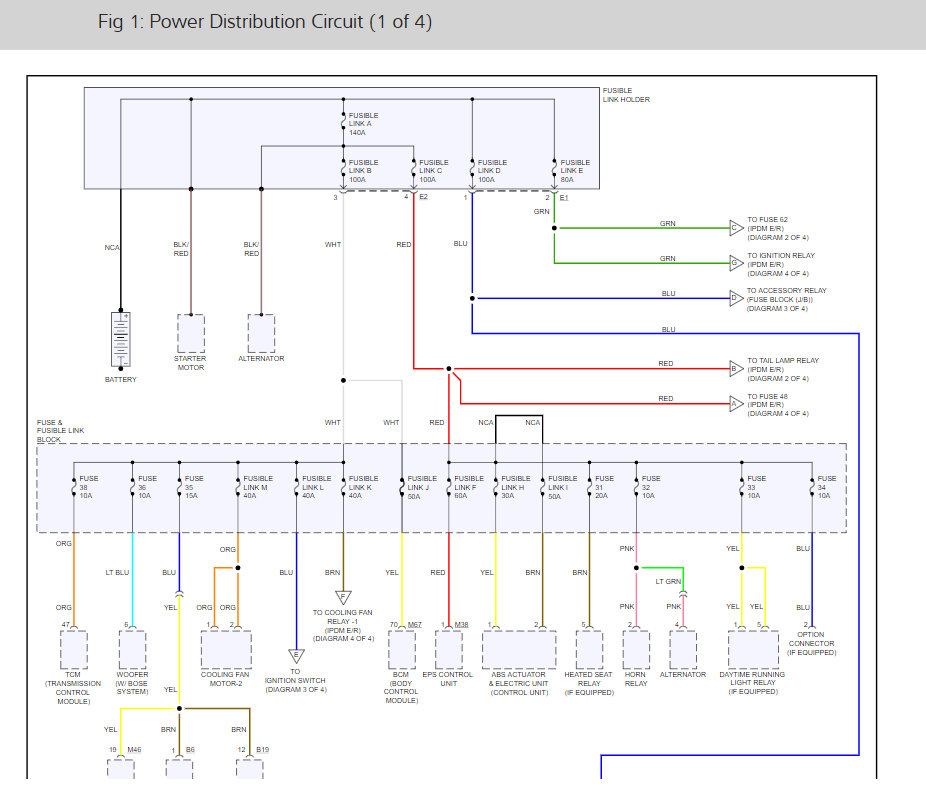Click connector arrow B to Tail Lamp Relay
The image size is (926, 805).
click(x=736, y=369)
